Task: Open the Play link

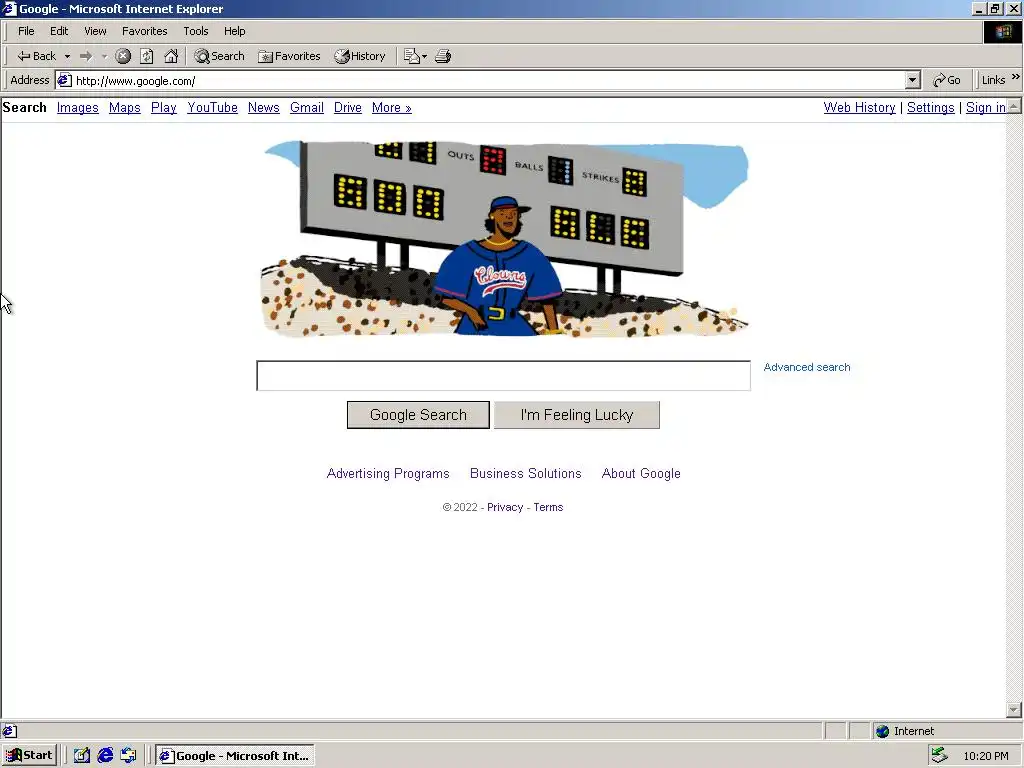Action: [164, 108]
